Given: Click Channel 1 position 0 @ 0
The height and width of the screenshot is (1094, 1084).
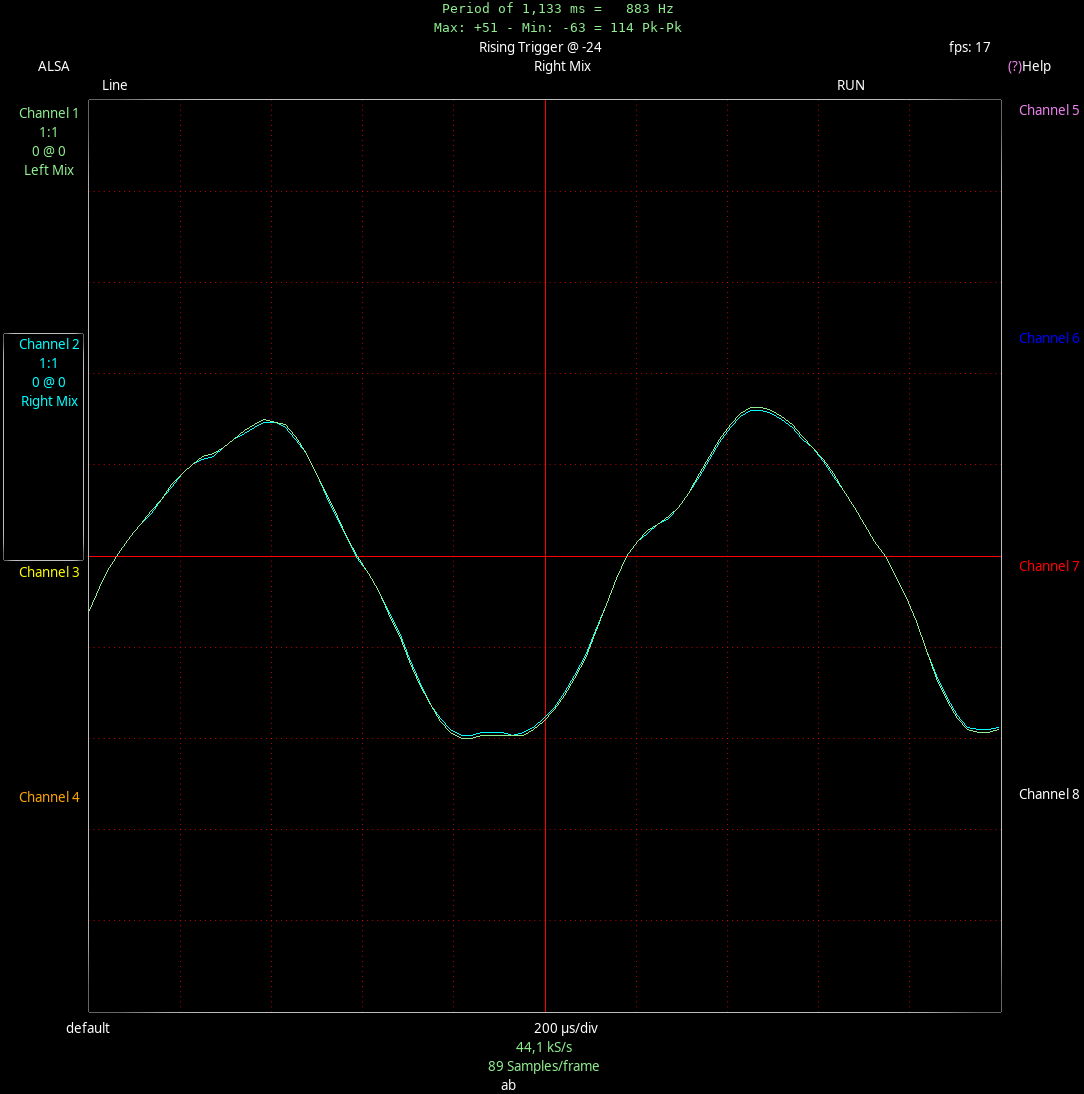Looking at the screenshot, I should tap(49, 151).
